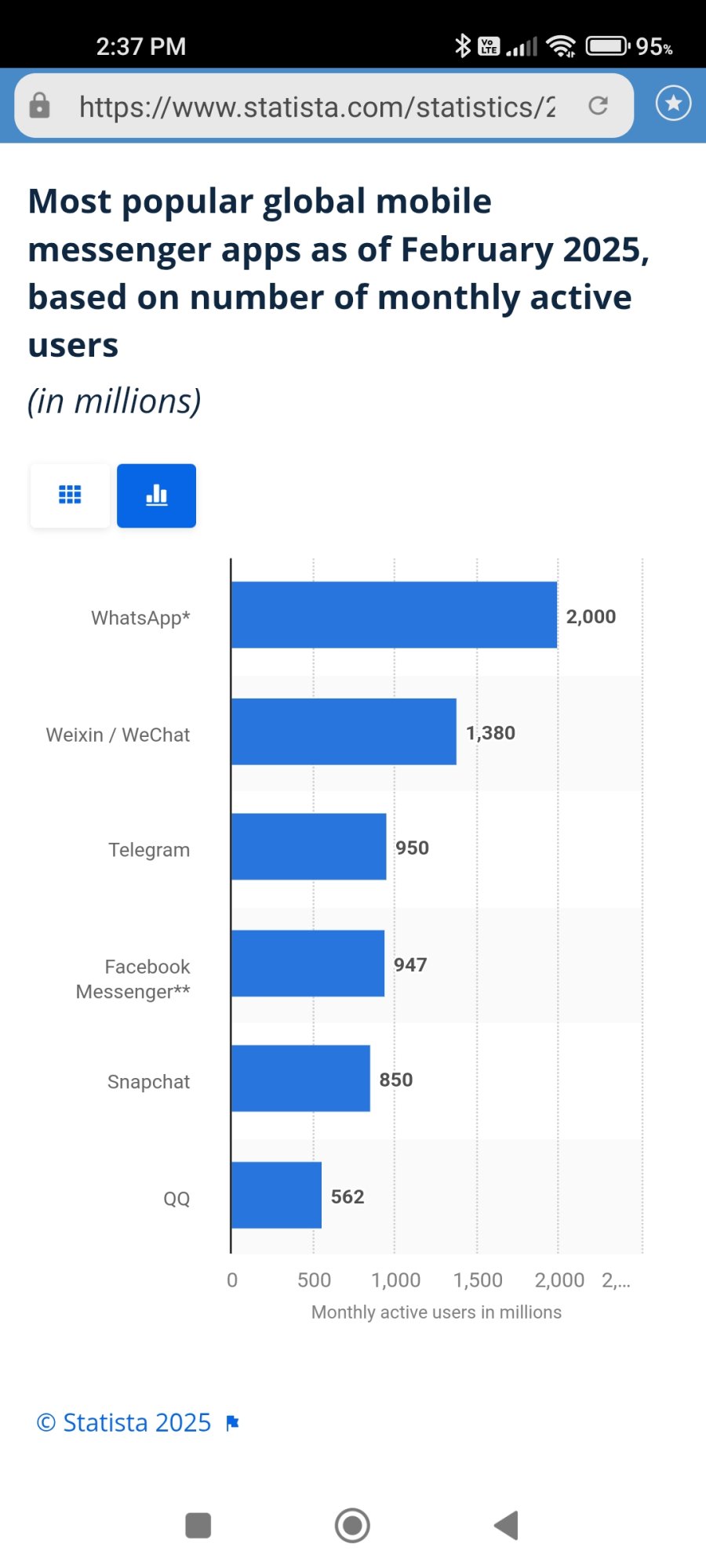Image resolution: width=706 pixels, height=1568 pixels.
Task: Tap the battery indicator in status bar
Action: point(608,46)
